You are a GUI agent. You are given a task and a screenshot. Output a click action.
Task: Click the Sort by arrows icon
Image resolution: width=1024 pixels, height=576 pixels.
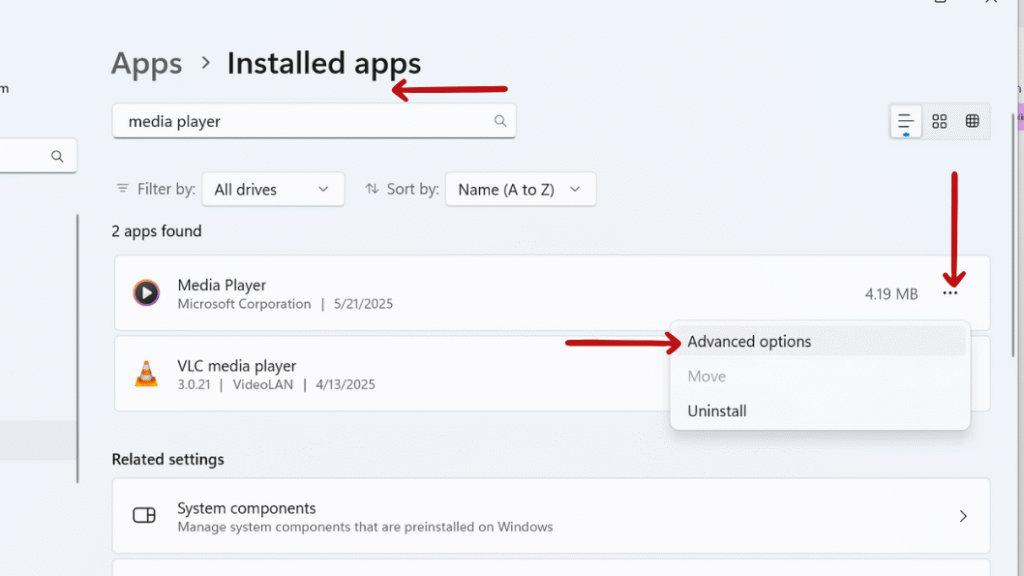372,189
